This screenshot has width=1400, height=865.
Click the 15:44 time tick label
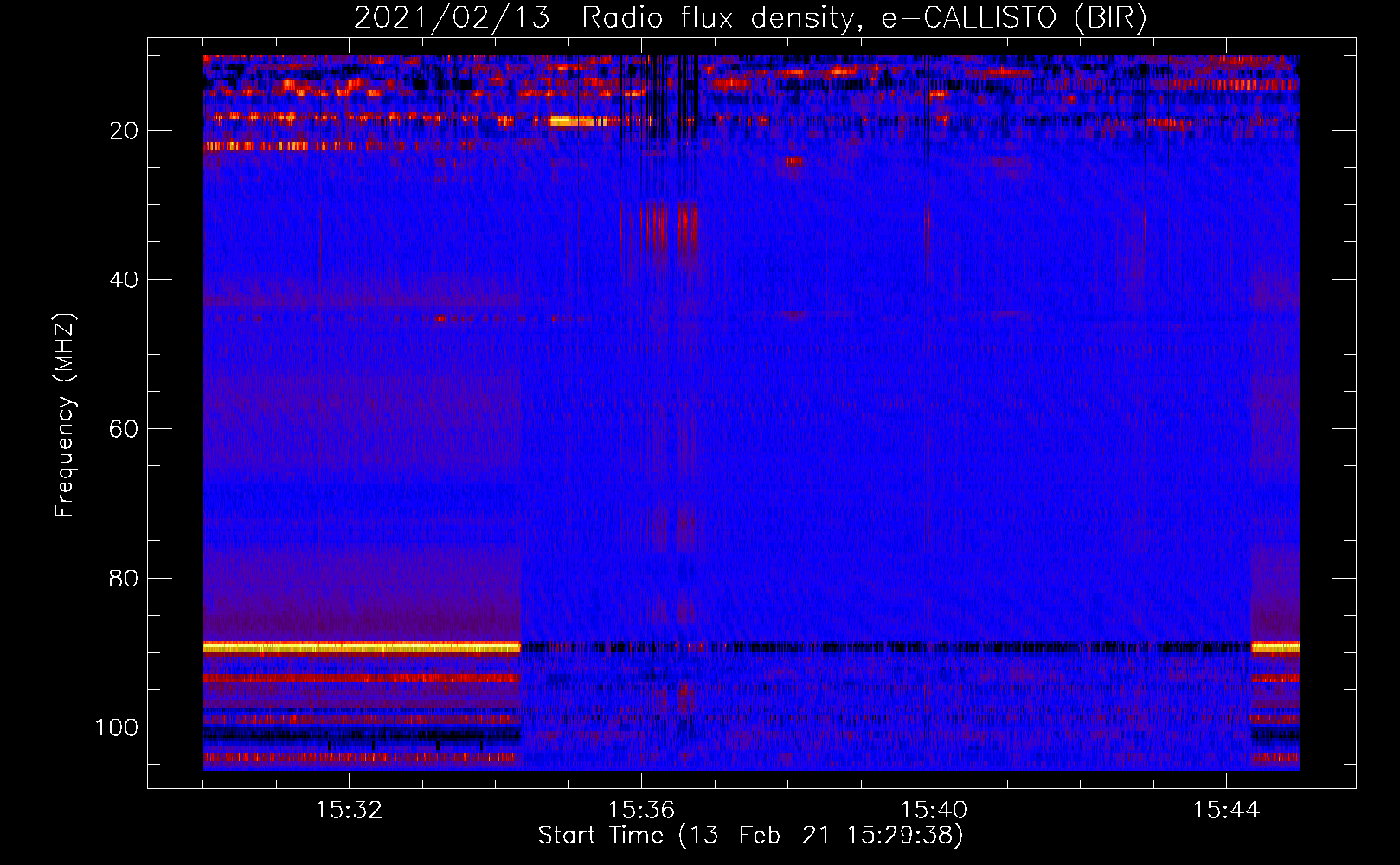coord(1226,811)
